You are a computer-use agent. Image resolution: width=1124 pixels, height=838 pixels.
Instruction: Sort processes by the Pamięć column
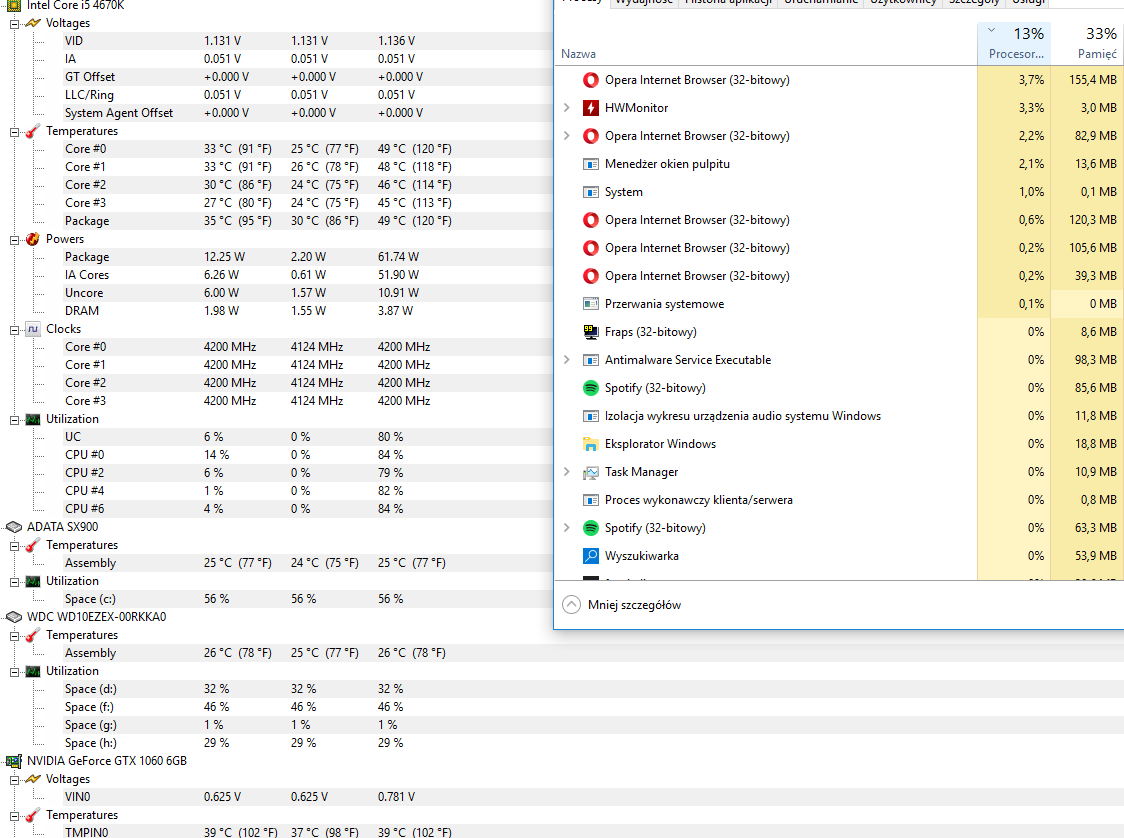pyautogui.click(x=1097, y=45)
